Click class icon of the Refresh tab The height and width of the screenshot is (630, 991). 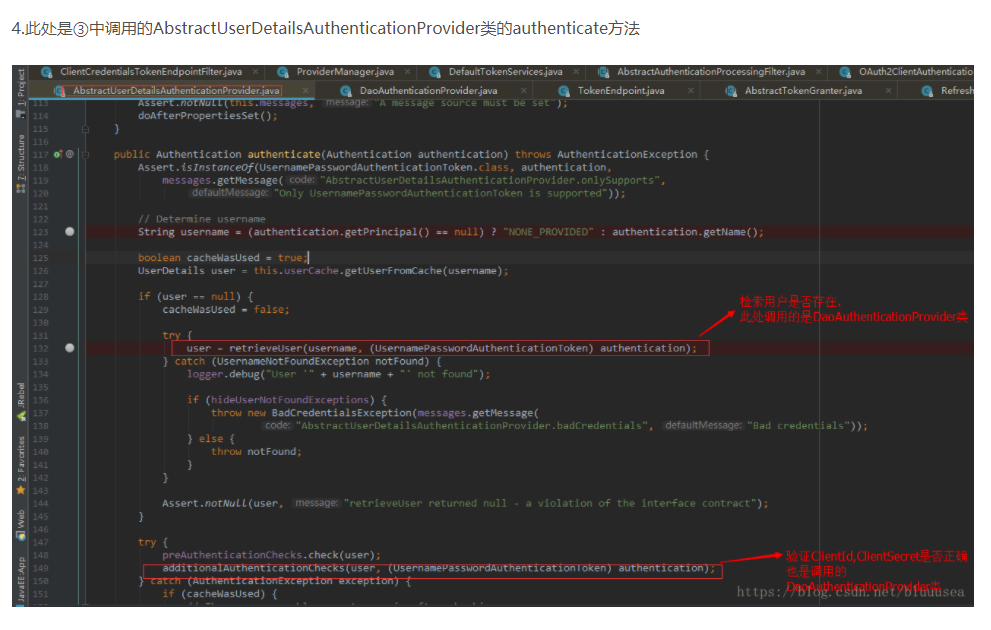tap(927, 91)
